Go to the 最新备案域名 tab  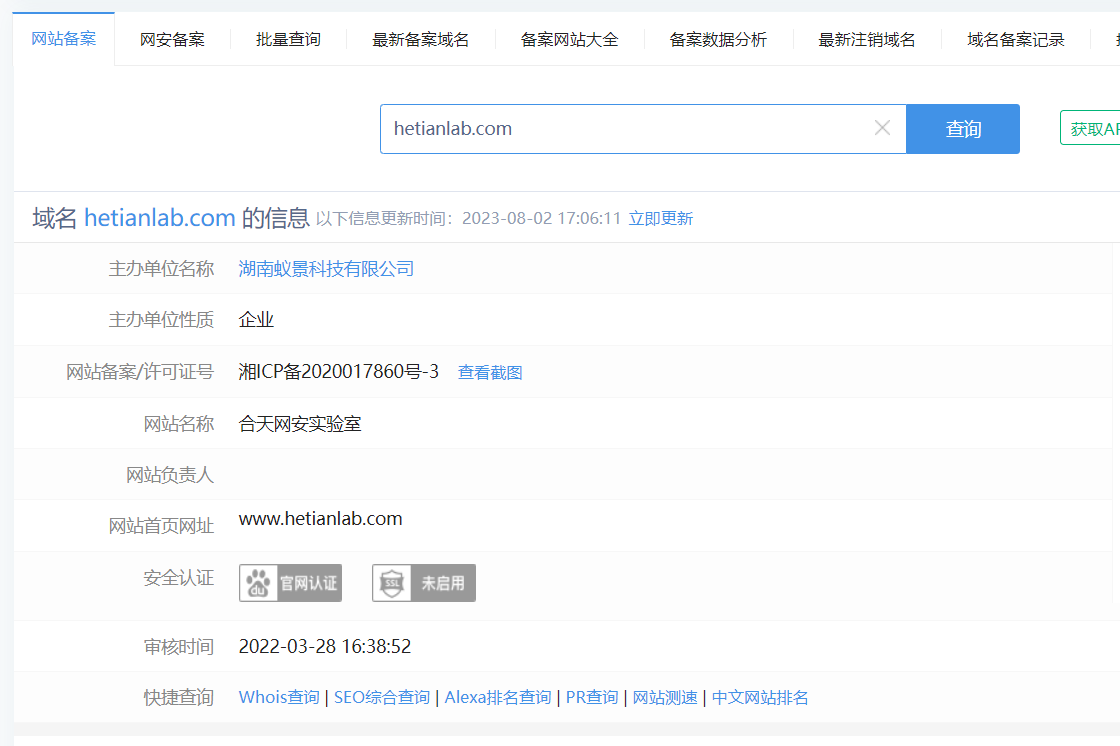(421, 39)
